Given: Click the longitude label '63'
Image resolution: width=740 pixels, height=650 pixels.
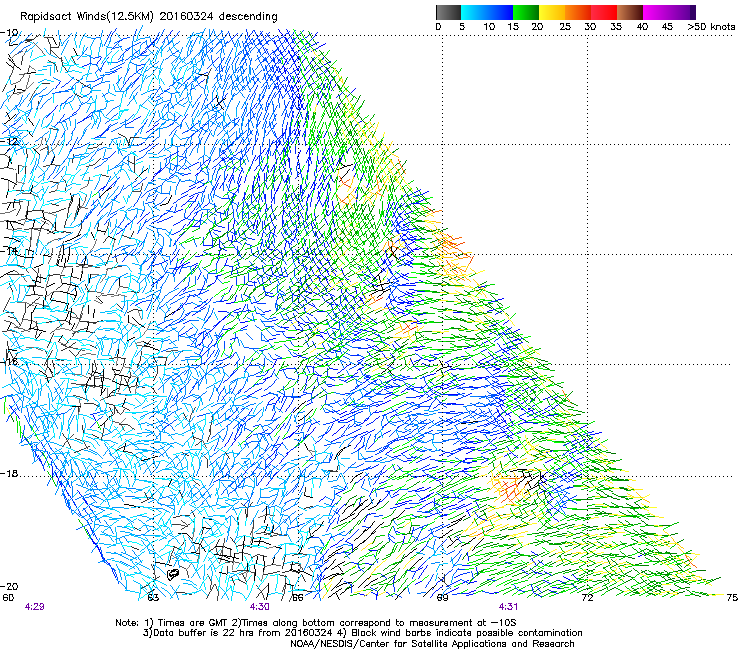Looking at the screenshot, I should [153, 598].
